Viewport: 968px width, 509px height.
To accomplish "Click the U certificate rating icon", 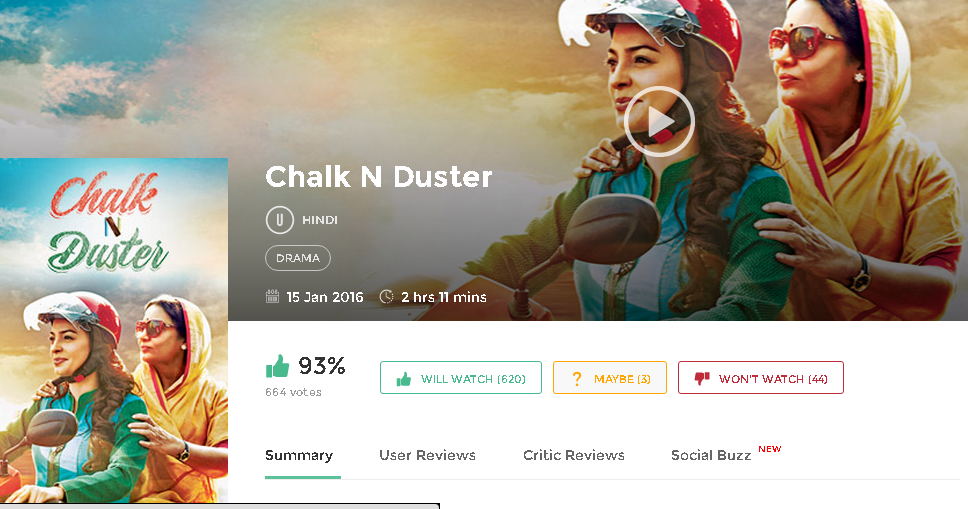I will click(x=280, y=220).
